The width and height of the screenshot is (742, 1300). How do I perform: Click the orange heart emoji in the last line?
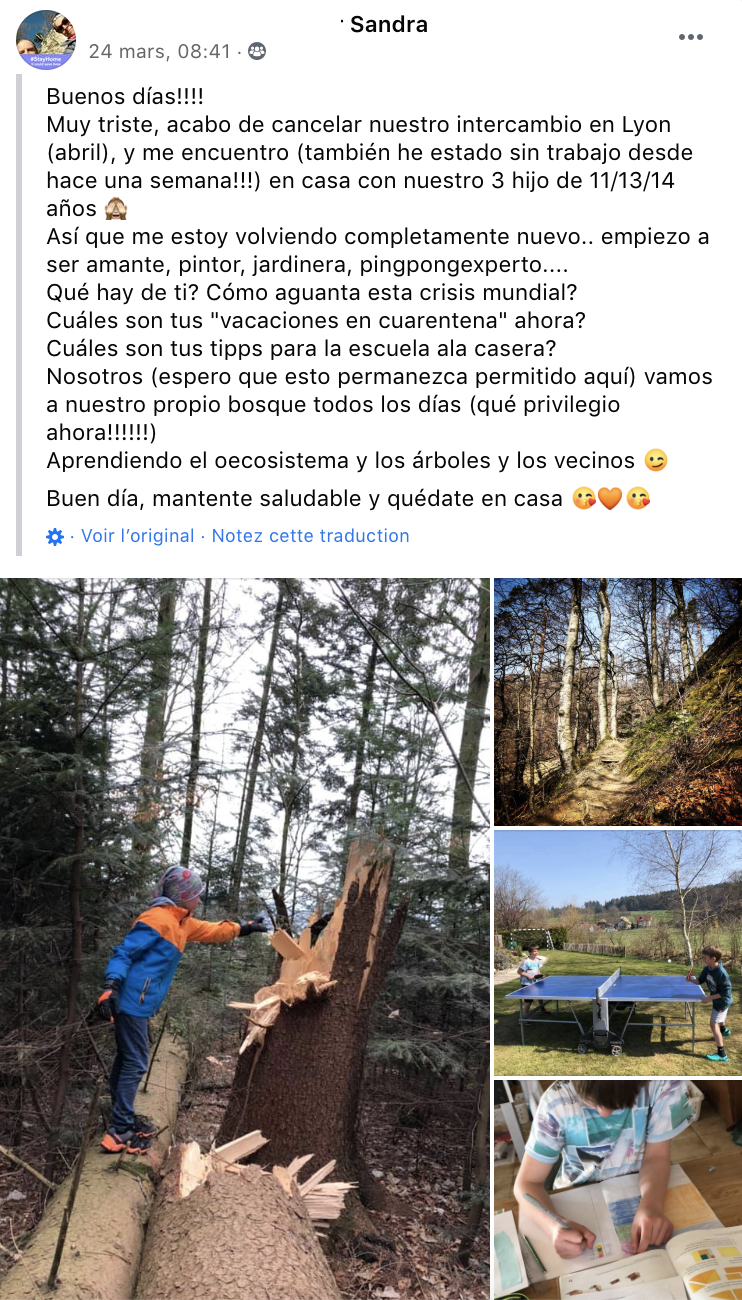point(611,499)
